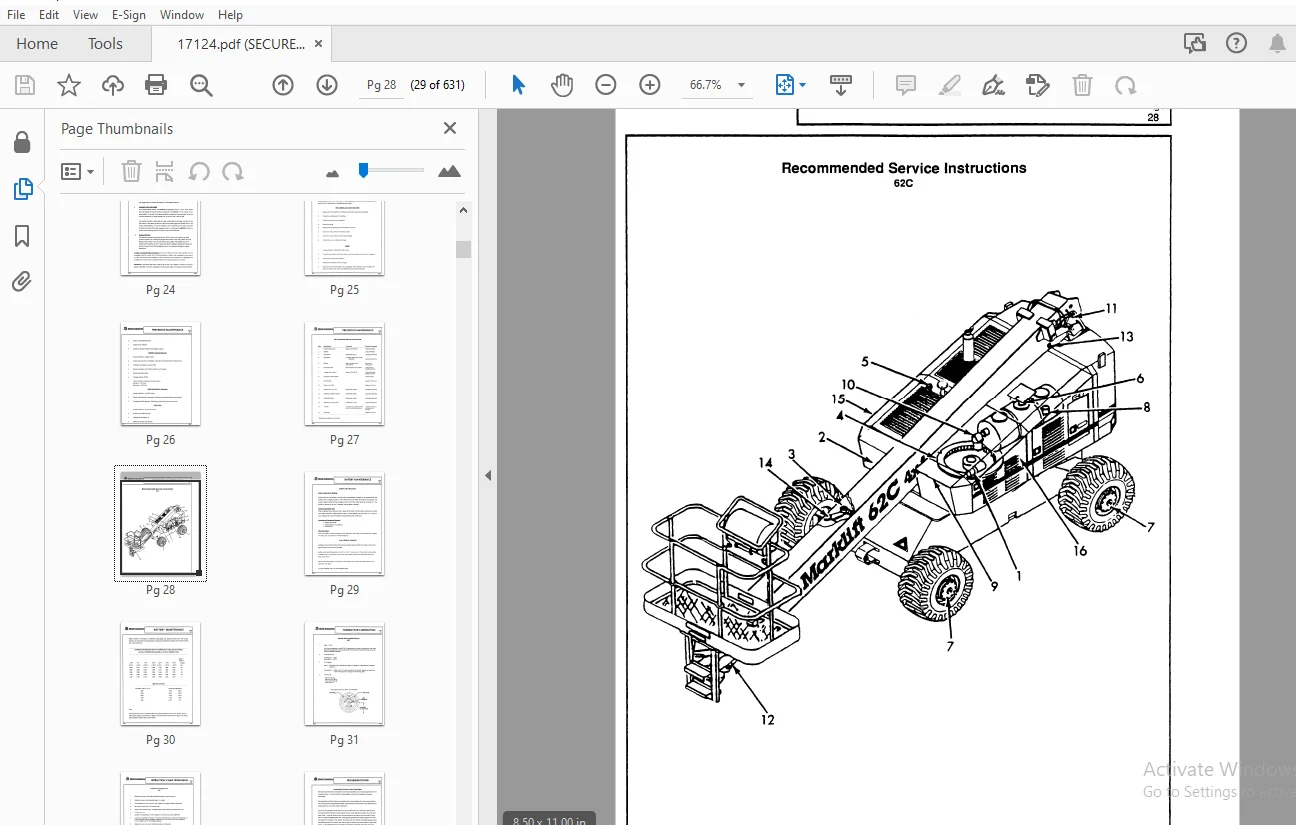Open the Help menu
The image size is (1296, 825).
pyautogui.click(x=230, y=15)
